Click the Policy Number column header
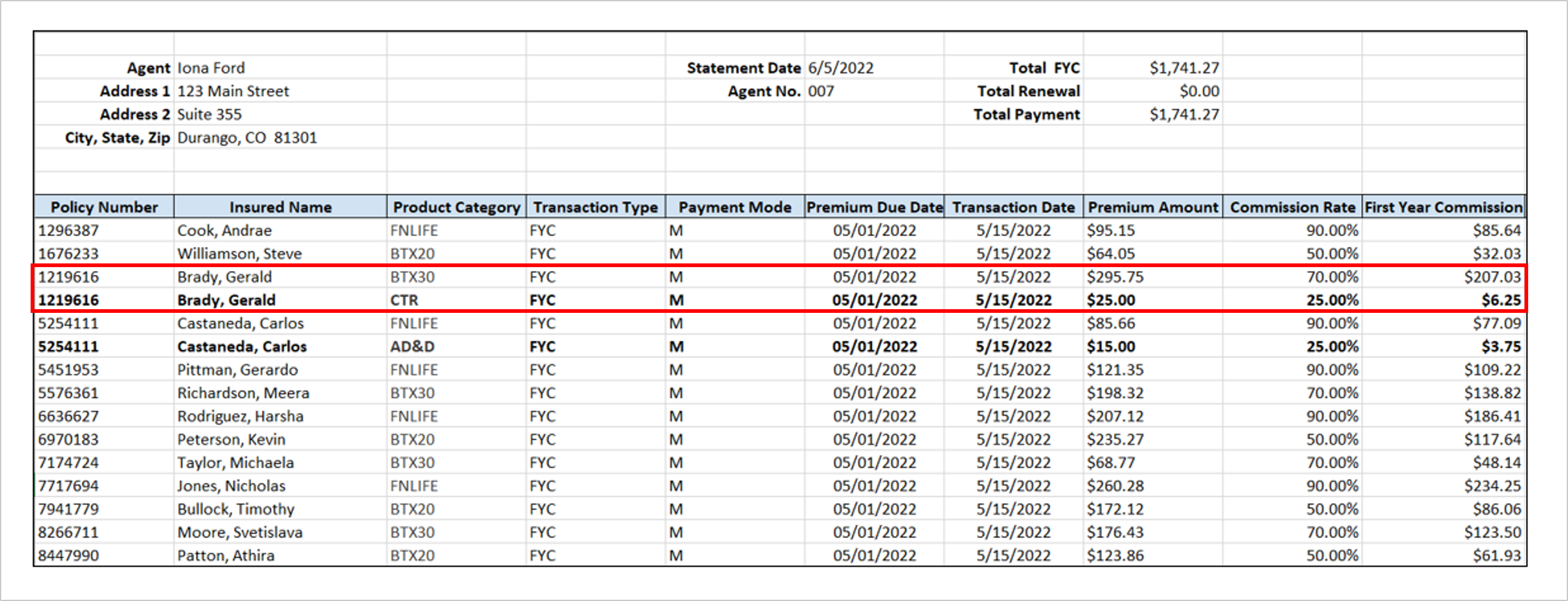This screenshot has width=1568, height=601. [x=104, y=207]
